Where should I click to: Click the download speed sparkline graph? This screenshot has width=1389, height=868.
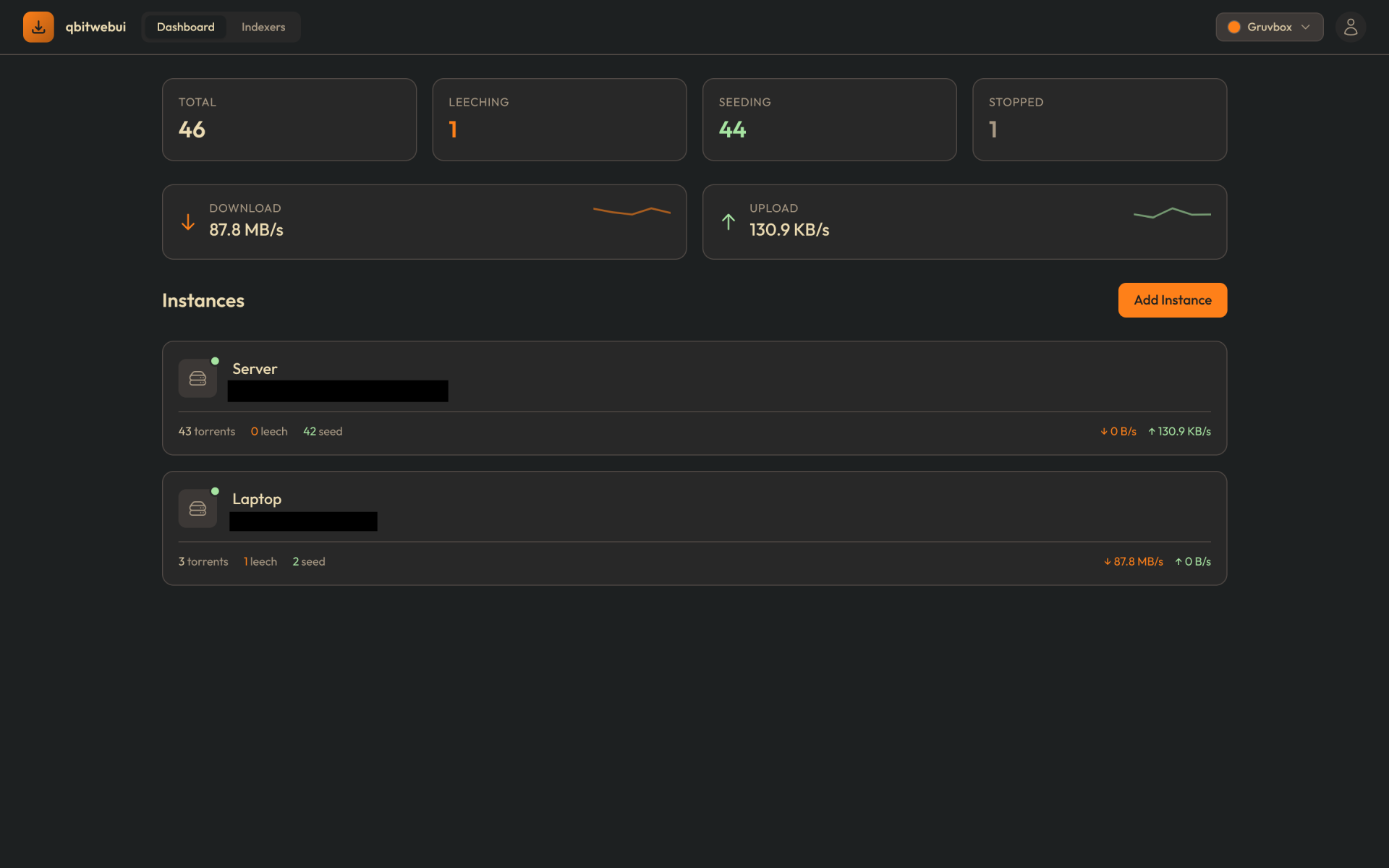(x=632, y=211)
